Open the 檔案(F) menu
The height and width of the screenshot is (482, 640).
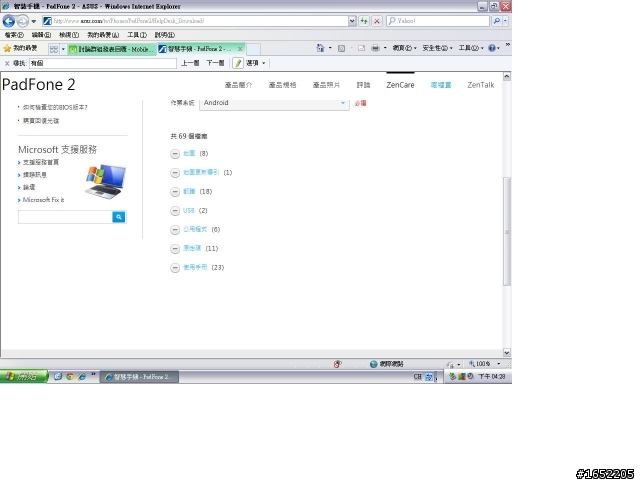[14, 35]
